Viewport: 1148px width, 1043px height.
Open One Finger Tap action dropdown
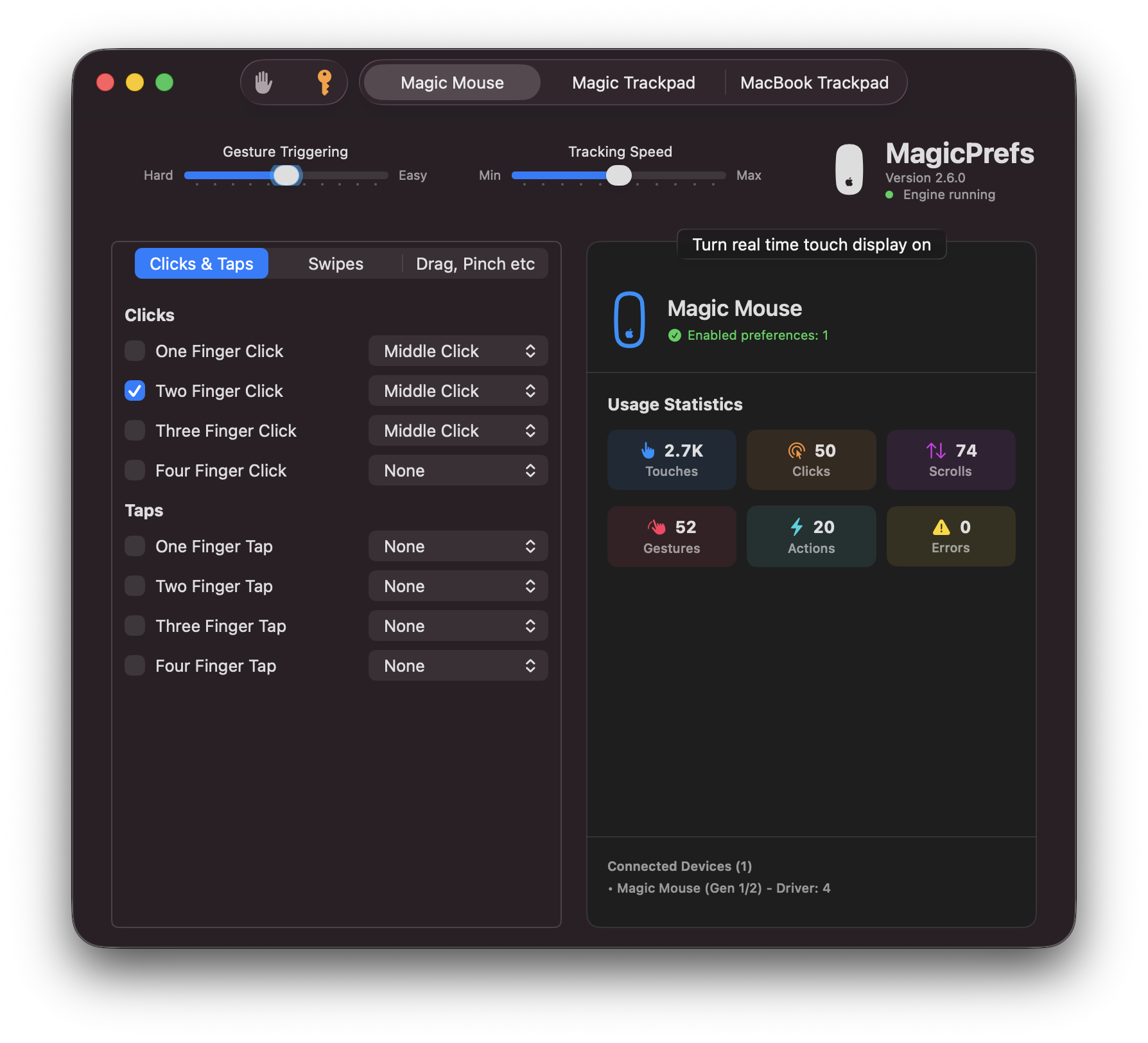point(458,547)
